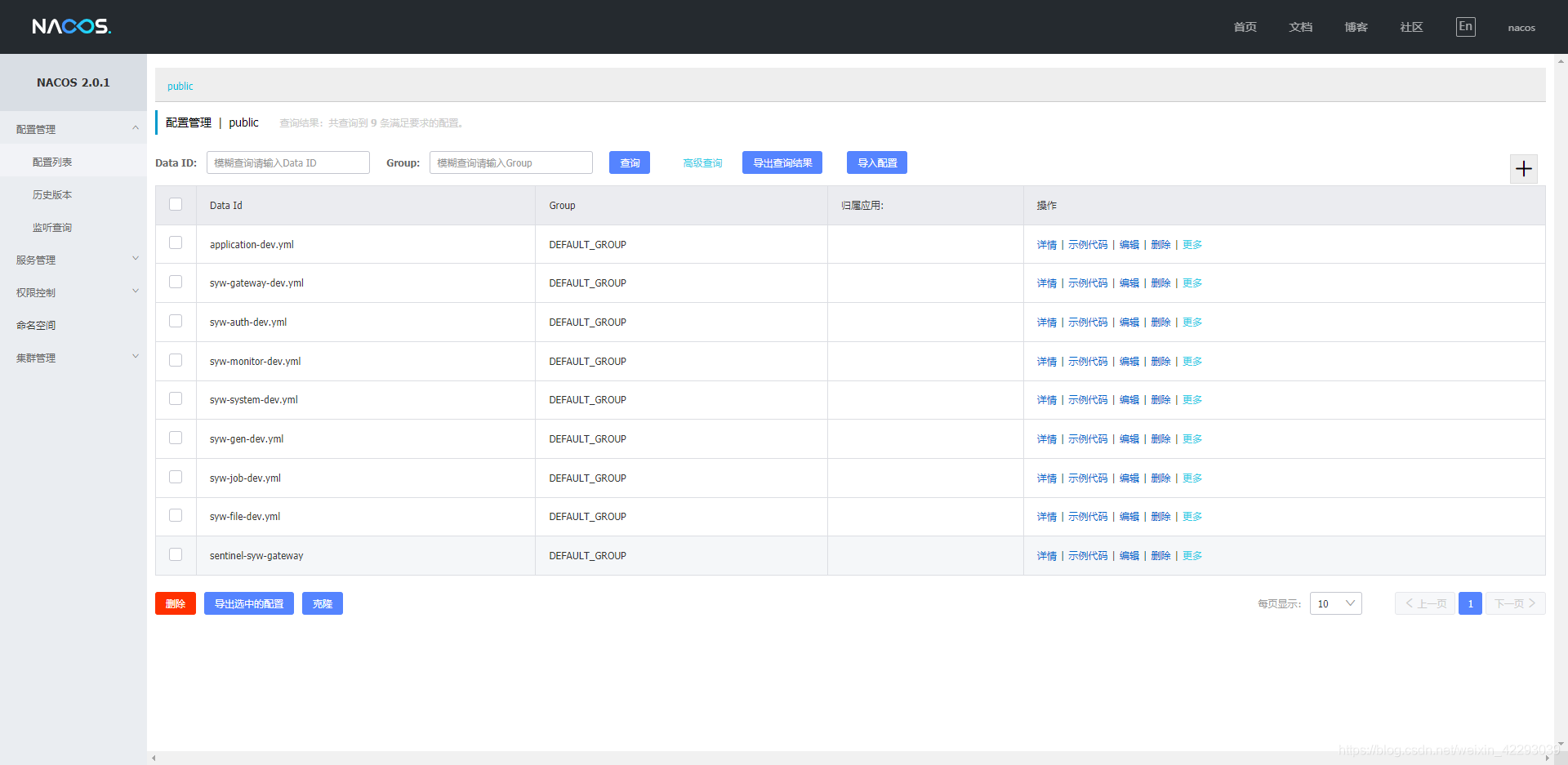The width and height of the screenshot is (1568, 765).
Task: Click the horizontal scrollbar at page bottom
Action: [x=851, y=758]
